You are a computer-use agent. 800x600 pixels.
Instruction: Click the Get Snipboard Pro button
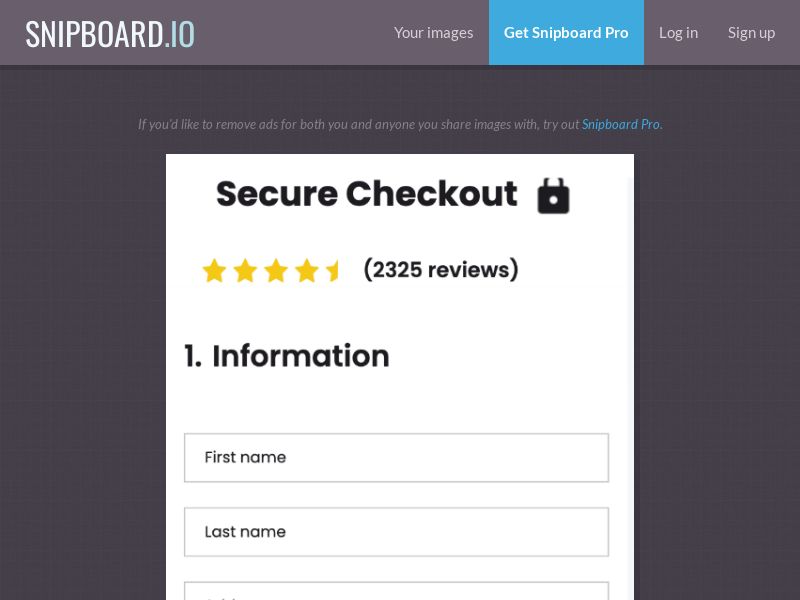coord(566,33)
